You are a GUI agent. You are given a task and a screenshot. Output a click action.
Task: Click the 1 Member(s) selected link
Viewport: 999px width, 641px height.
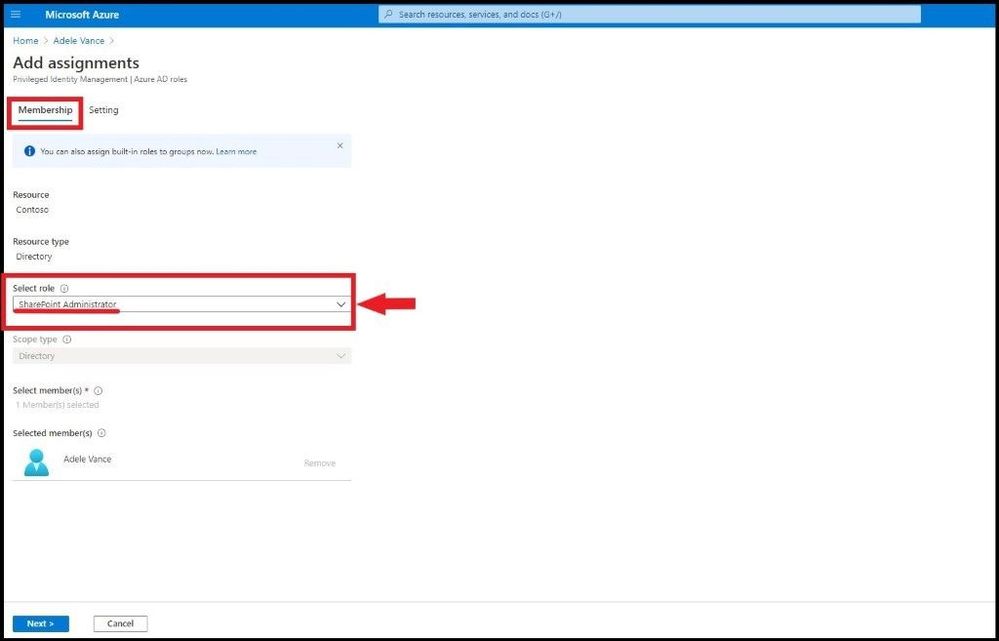pos(57,405)
